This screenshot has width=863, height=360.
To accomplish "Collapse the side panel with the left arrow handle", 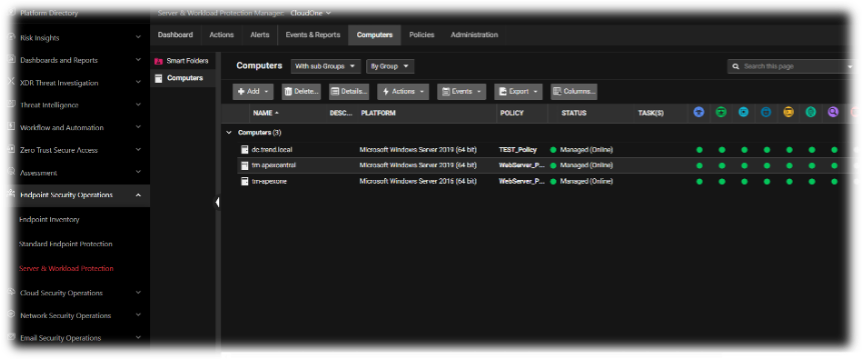I will (217, 202).
